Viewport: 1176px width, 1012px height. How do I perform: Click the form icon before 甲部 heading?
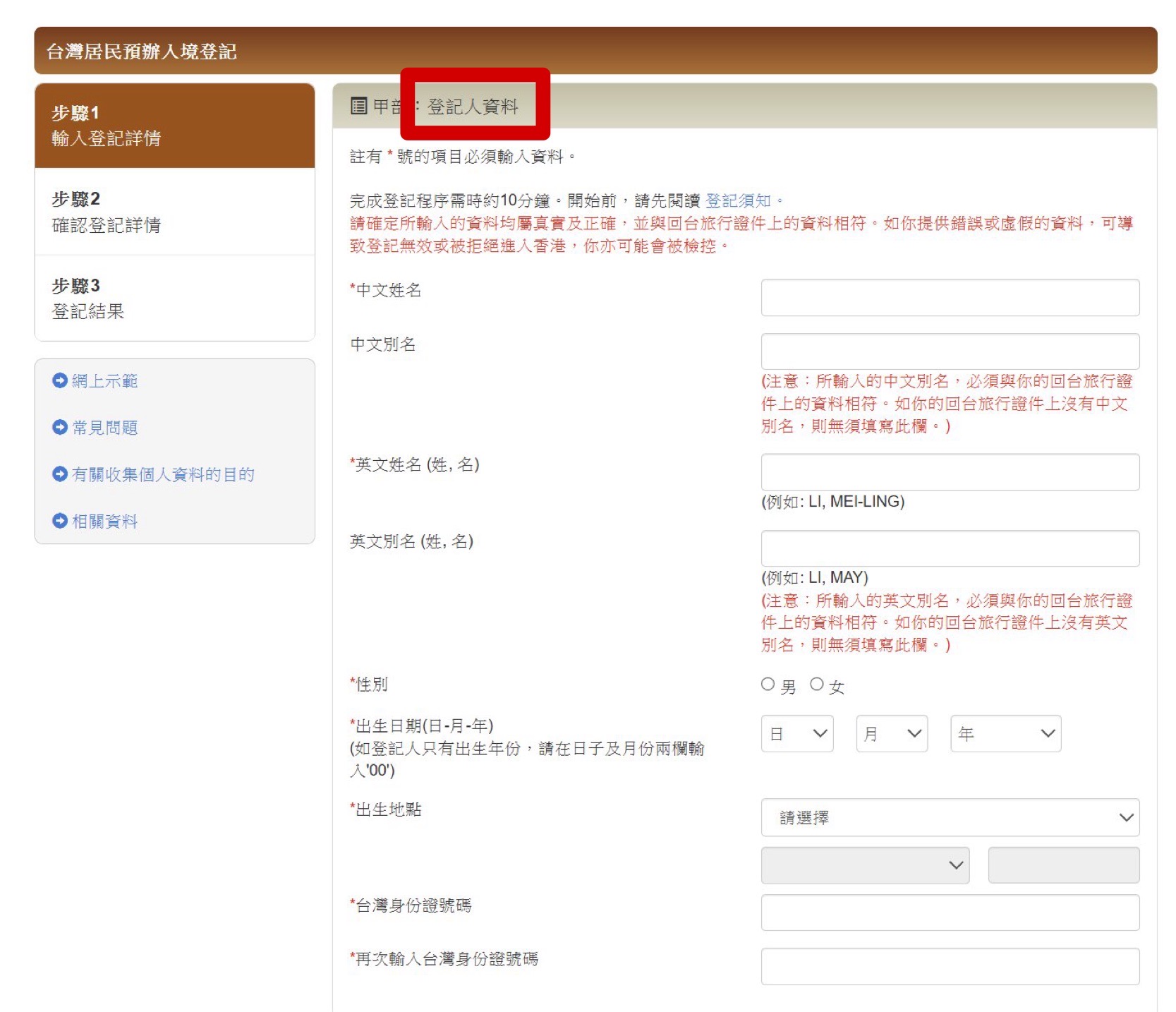pyautogui.click(x=358, y=106)
